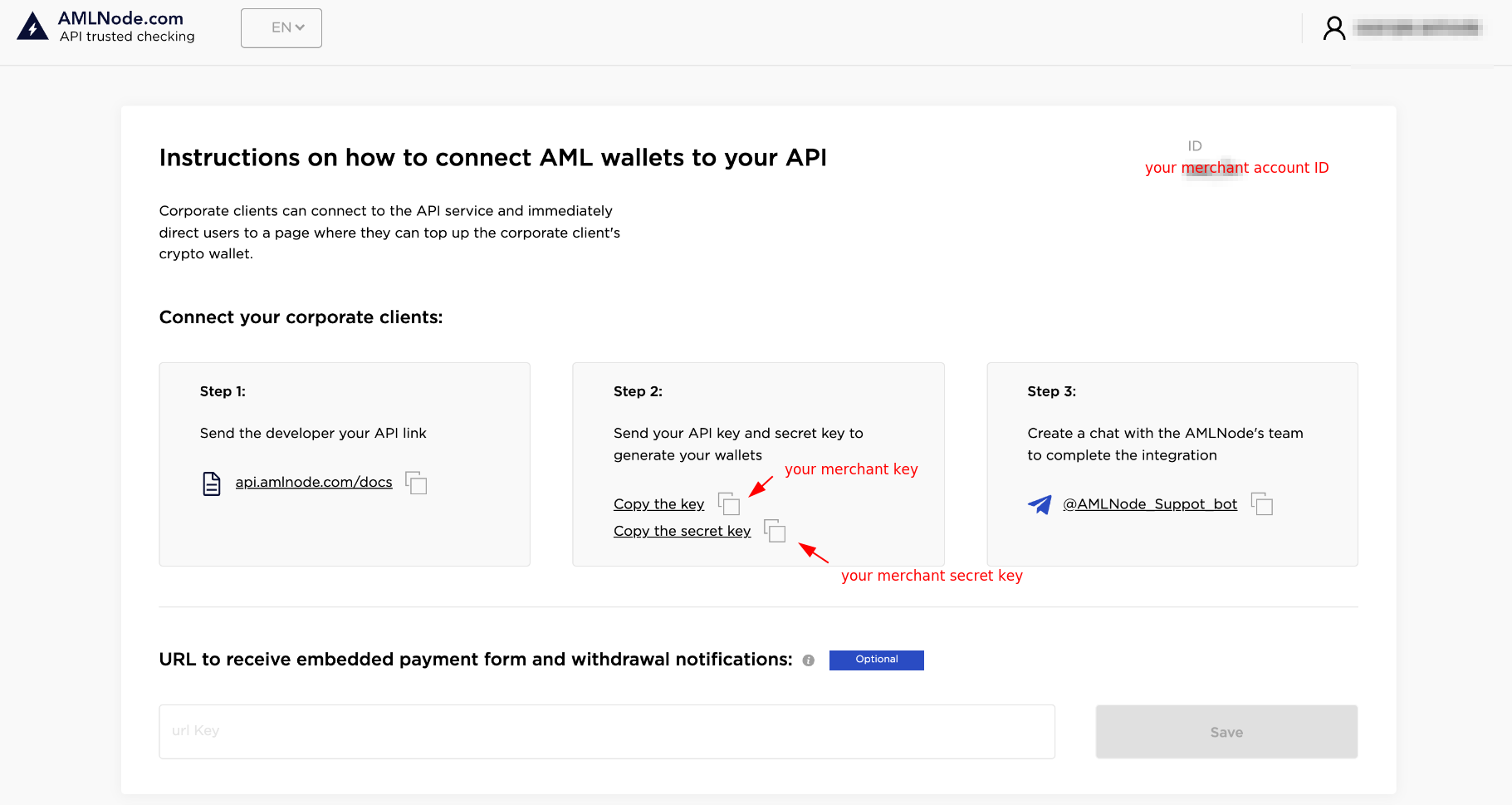
Task: Open the EN language dropdown
Action: [x=281, y=28]
